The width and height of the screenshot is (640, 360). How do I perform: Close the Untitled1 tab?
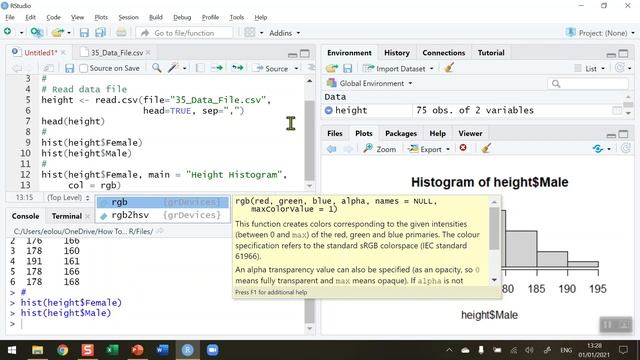click(63, 53)
